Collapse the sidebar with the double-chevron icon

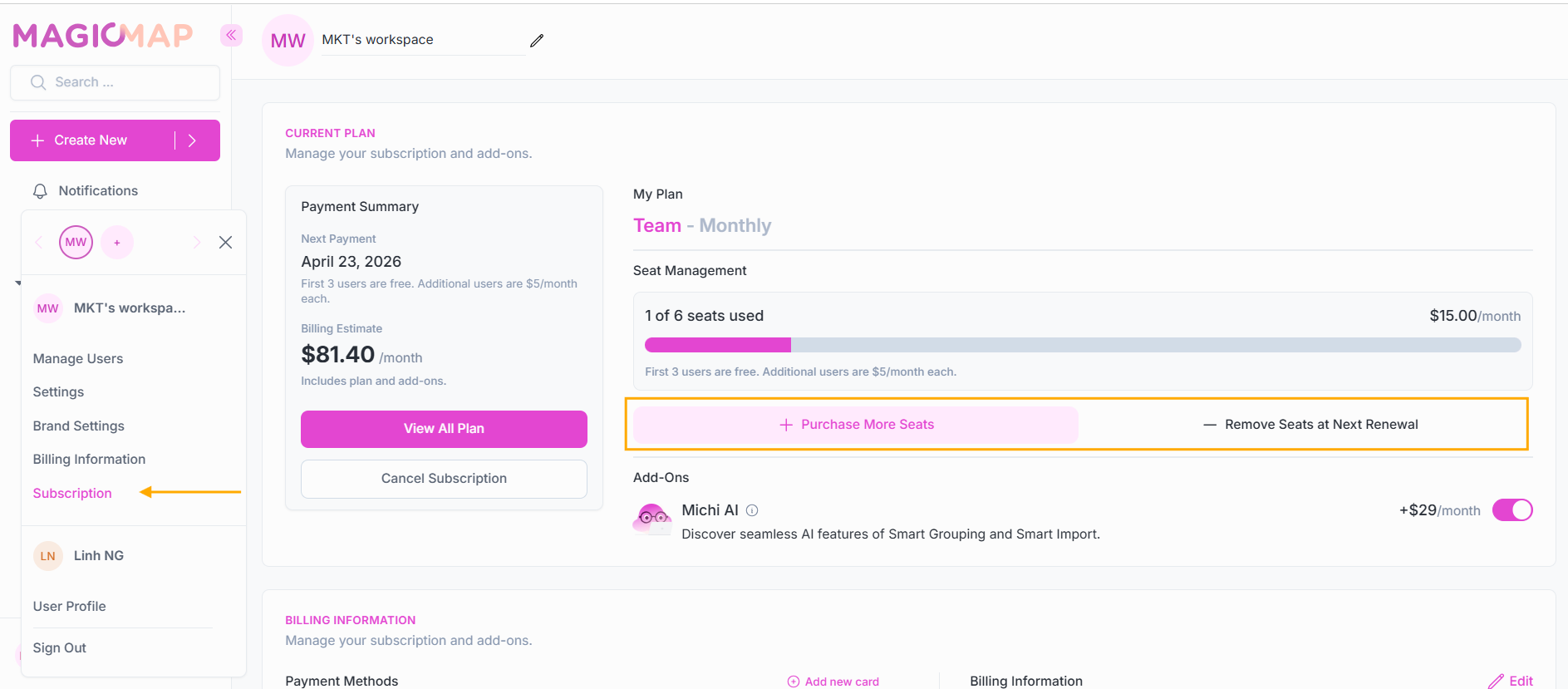[x=231, y=35]
